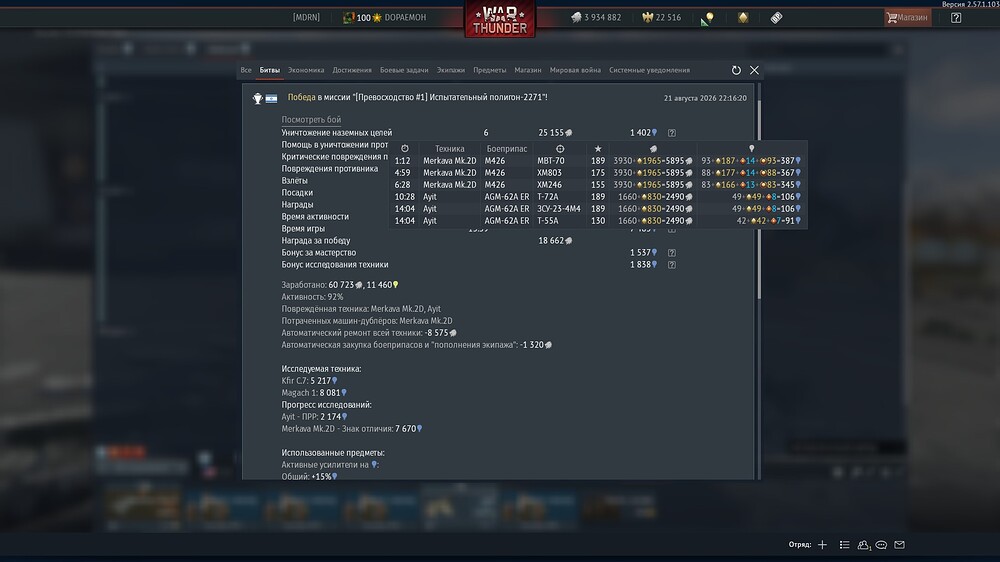Refresh the battle log with the reload icon
The height and width of the screenshot is (562, 1000).
(x=736, y=70)
